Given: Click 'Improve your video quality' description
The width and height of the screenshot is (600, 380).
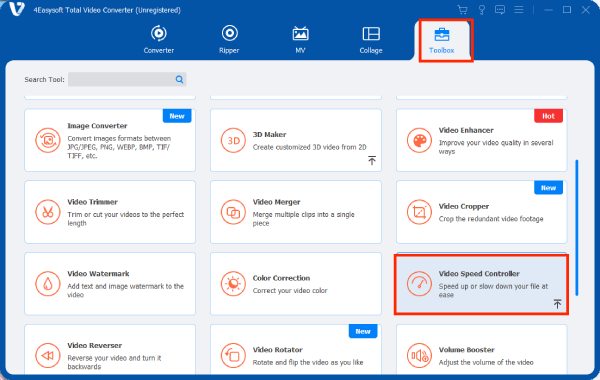Looking at the screenshot, I should [x=496, y=147].
